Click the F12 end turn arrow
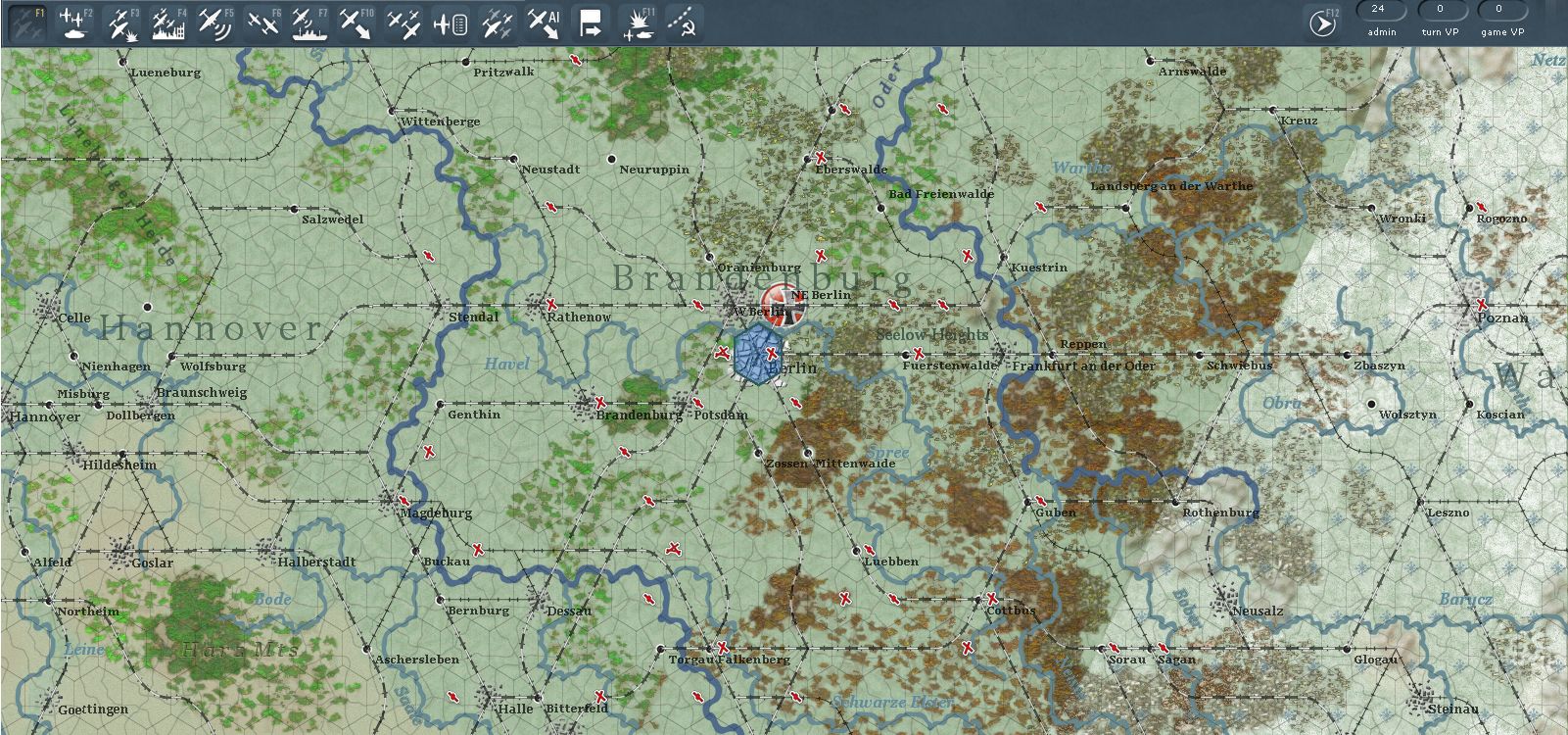Screen dimensions: 1568x735 click(x=1322, y=23)
